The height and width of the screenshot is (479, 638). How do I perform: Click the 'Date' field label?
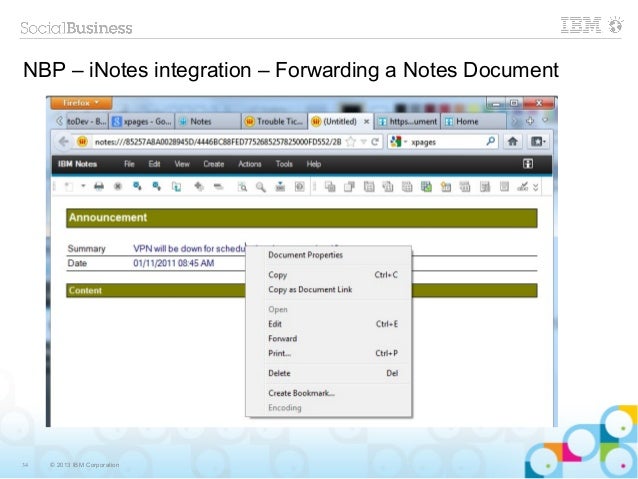[77, 263]
